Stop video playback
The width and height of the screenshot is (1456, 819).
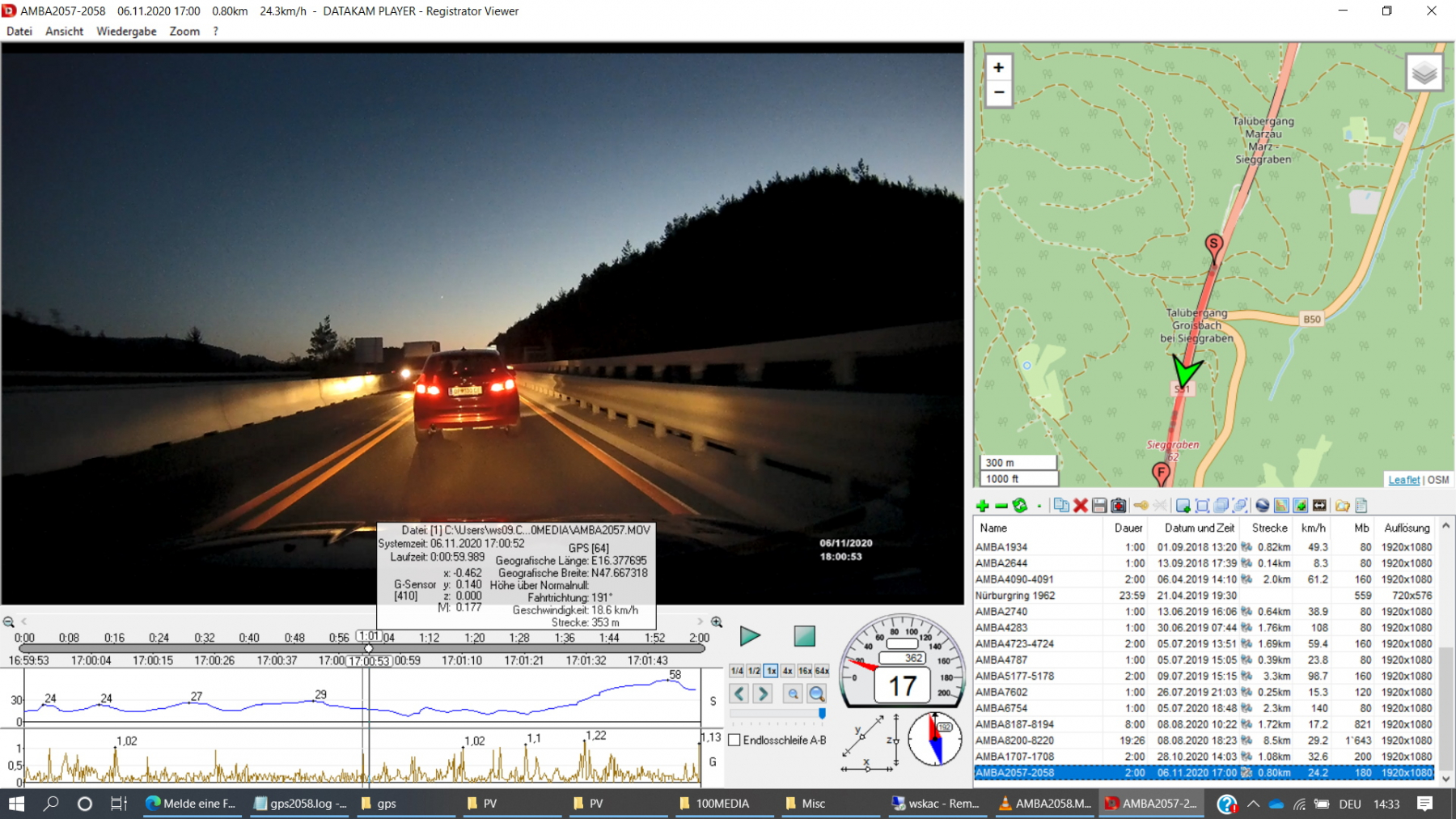tap(805, 636)
